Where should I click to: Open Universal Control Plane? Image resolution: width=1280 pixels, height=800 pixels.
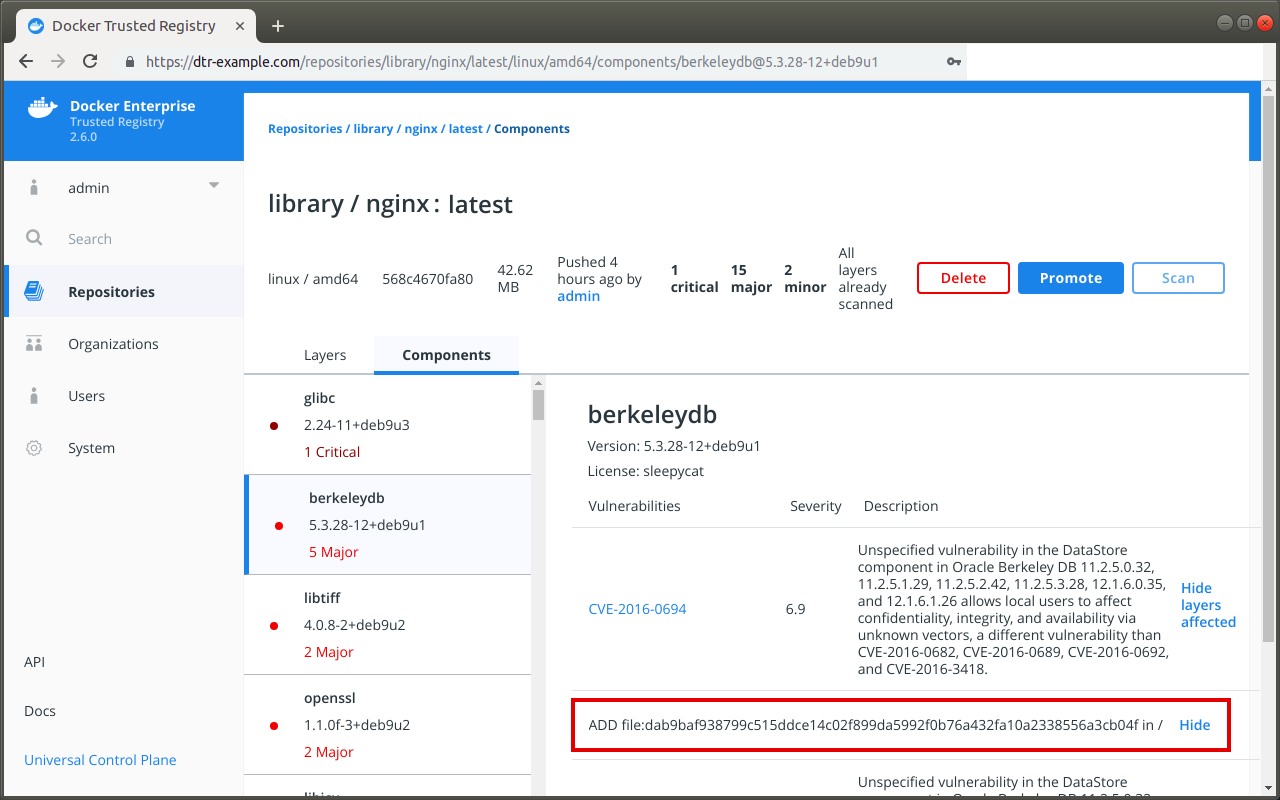(100, 759)
